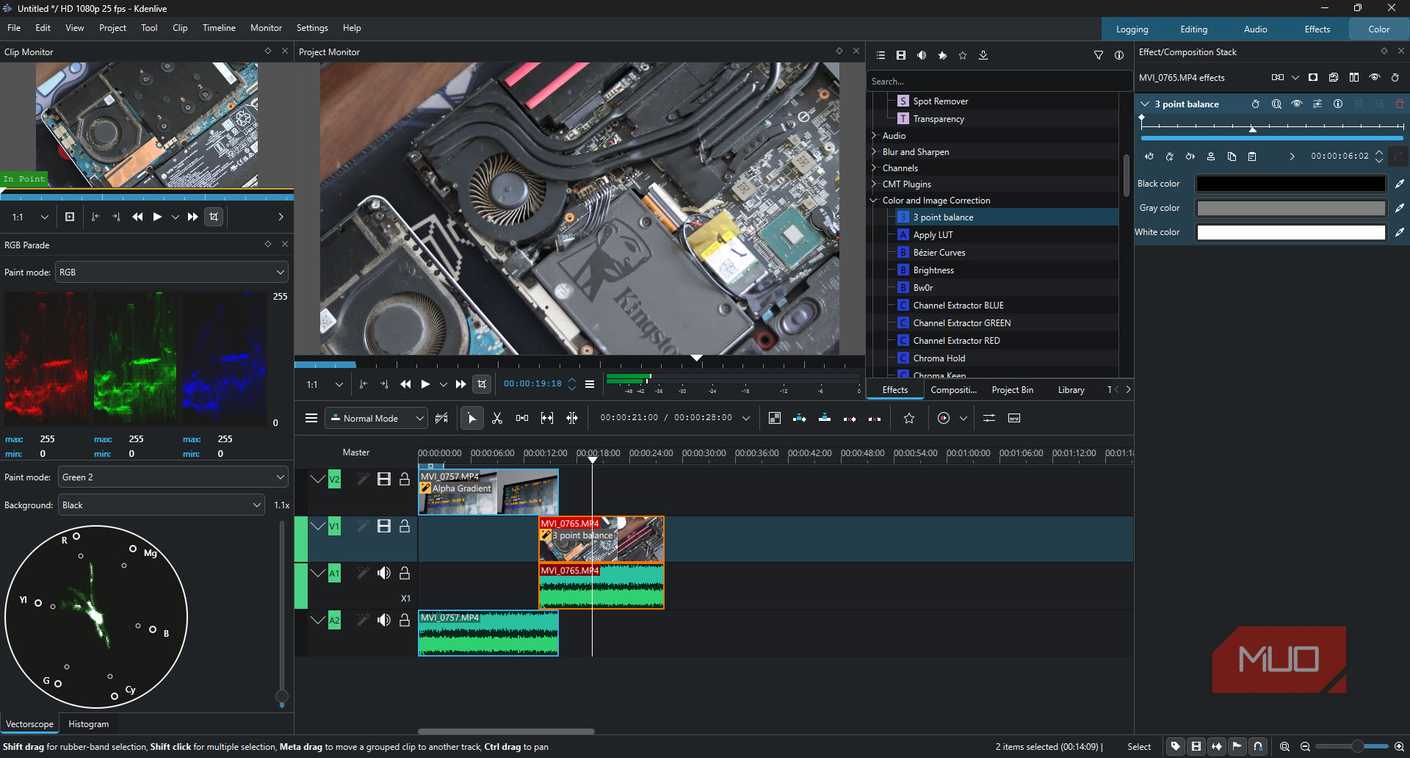Open the Timeline menu
Viewport: 1410px width, 758px height.
pos(219,28)
